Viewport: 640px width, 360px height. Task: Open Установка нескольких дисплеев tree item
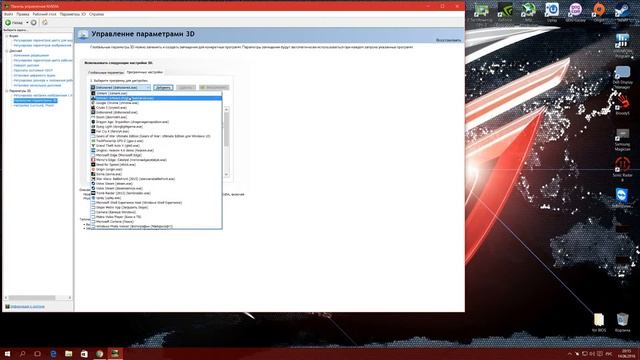pos(37,85)
